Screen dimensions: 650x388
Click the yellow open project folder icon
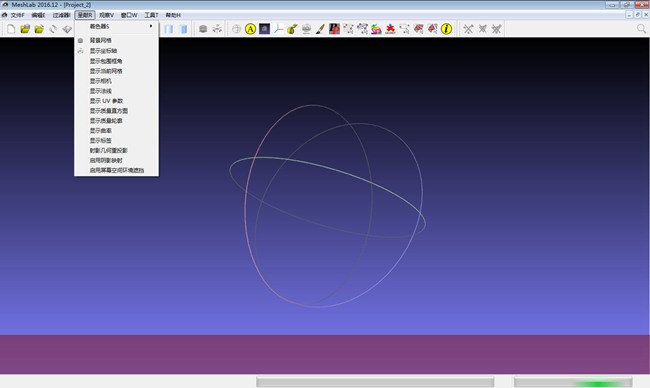[25, 29]
